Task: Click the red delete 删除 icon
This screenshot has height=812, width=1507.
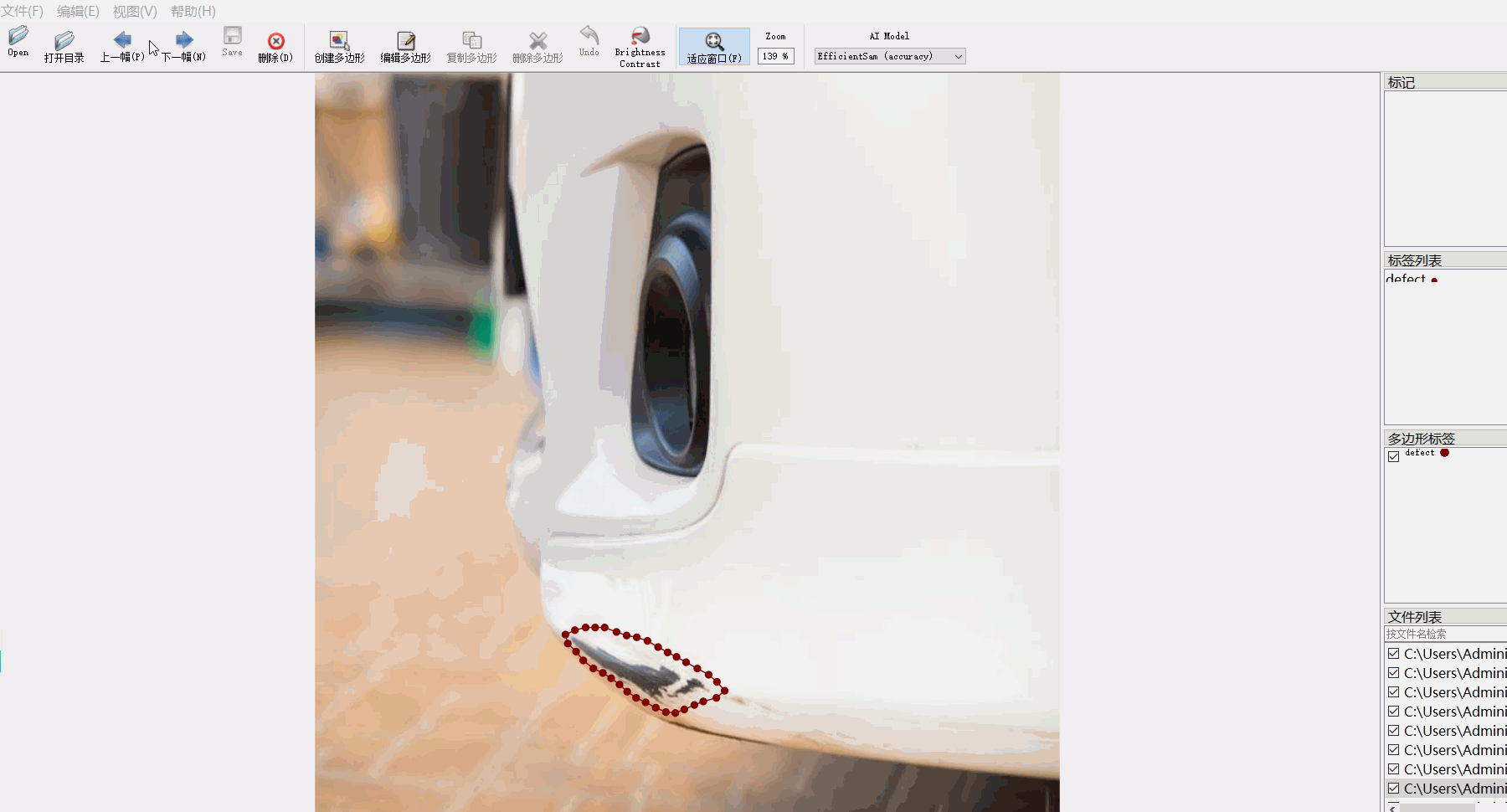Action: [275, 46]
